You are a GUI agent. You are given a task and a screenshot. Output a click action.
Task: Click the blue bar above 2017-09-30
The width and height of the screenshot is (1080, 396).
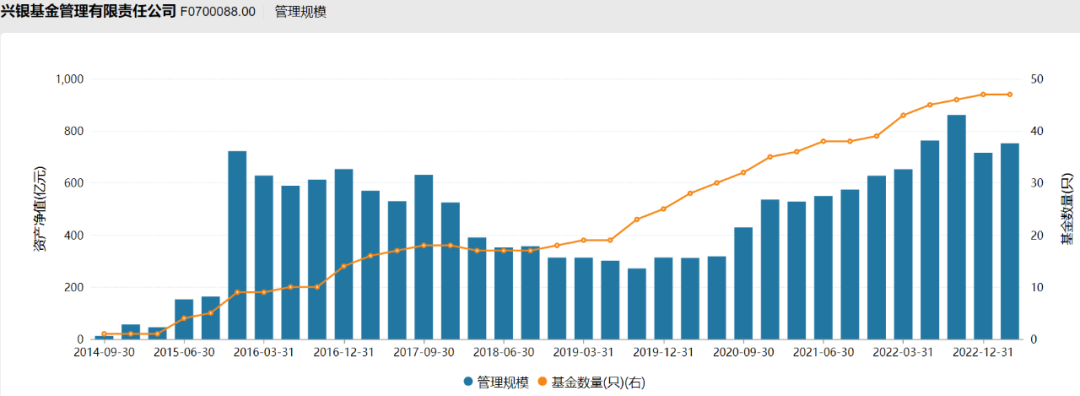point(424,257)
